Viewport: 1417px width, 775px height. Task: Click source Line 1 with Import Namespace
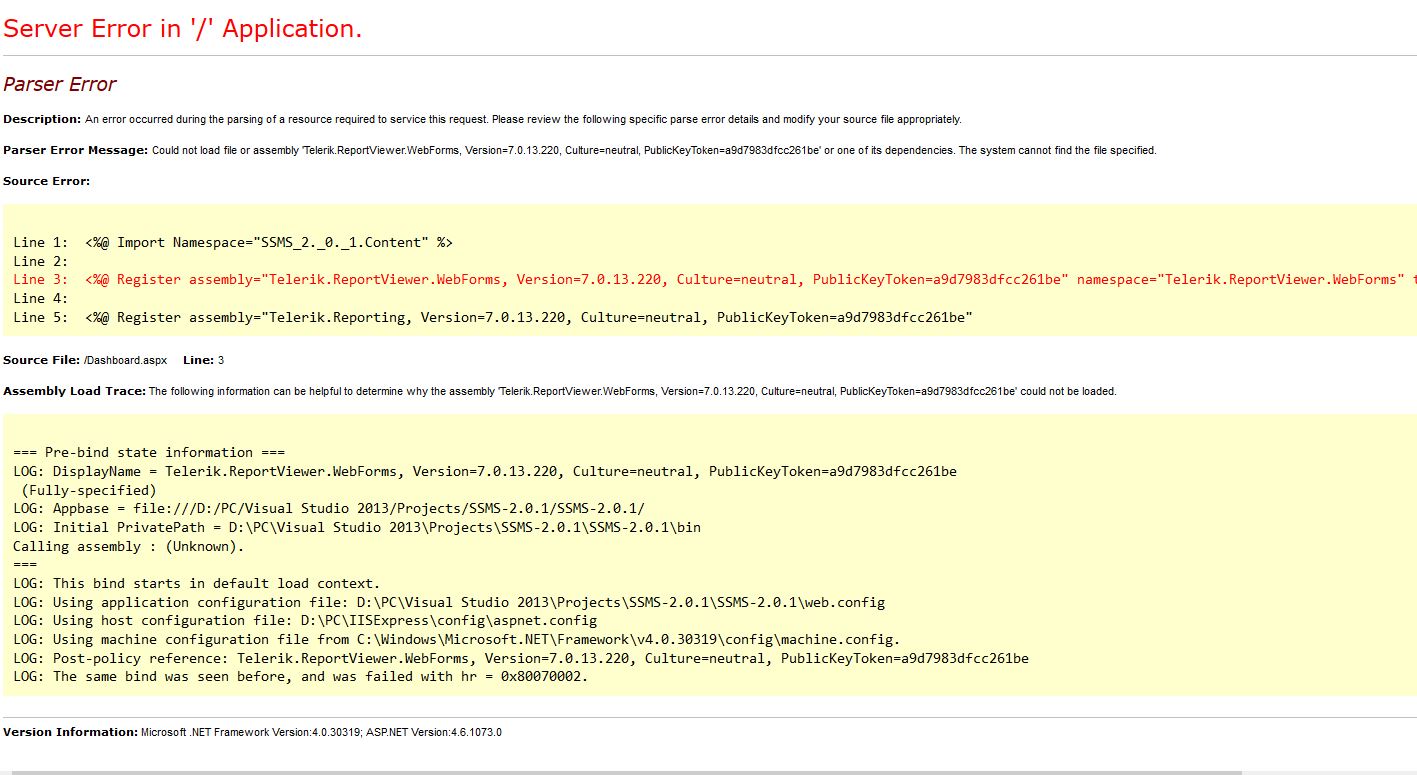click(x=233, y=242)
